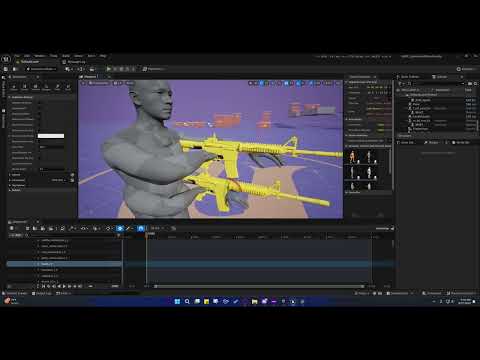
Task: Click the Outliner search field
Action: pos(435,83)
